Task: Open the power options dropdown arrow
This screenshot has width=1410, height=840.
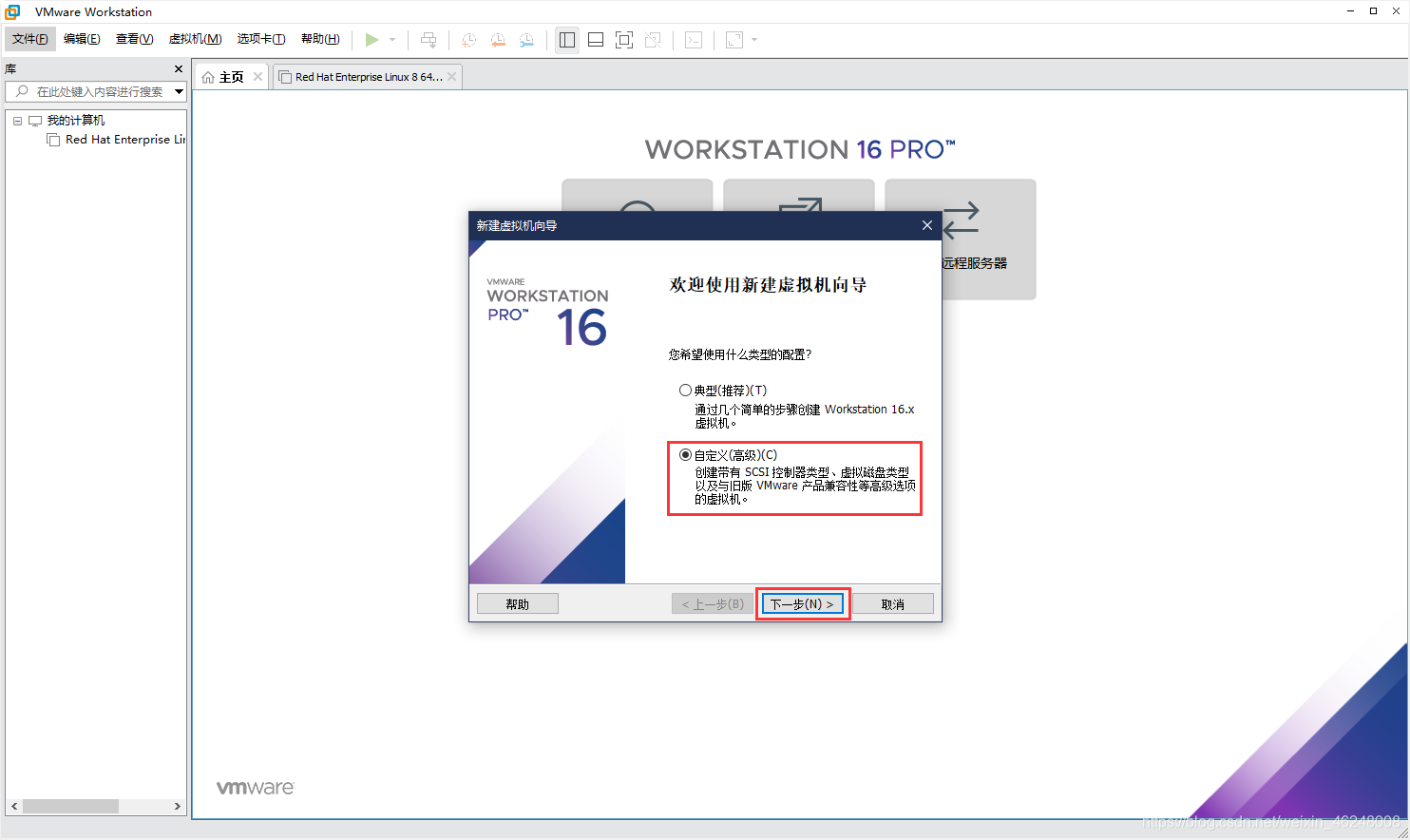Action: (x=392, y=40)
